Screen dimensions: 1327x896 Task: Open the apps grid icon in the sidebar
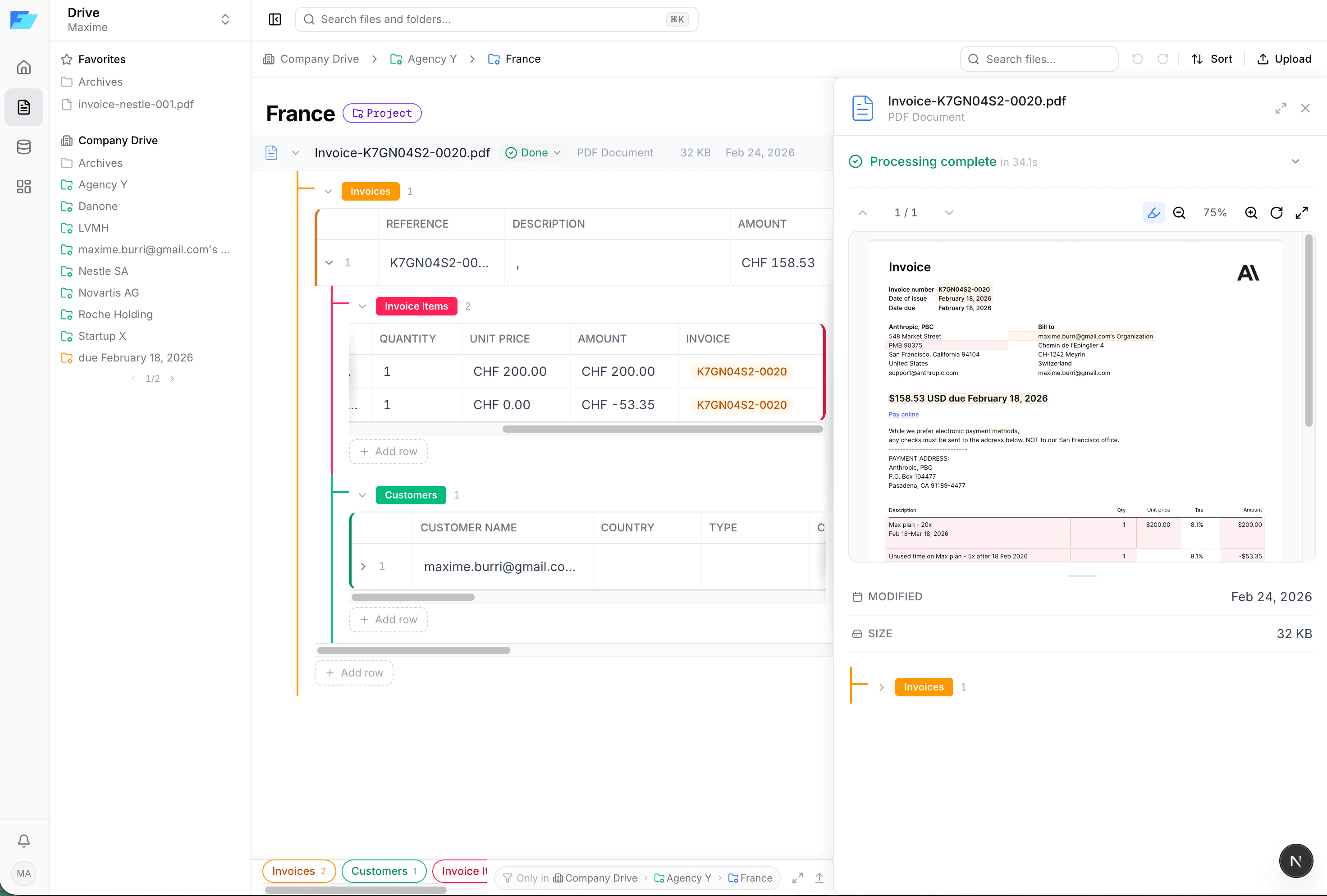point(24,186)
